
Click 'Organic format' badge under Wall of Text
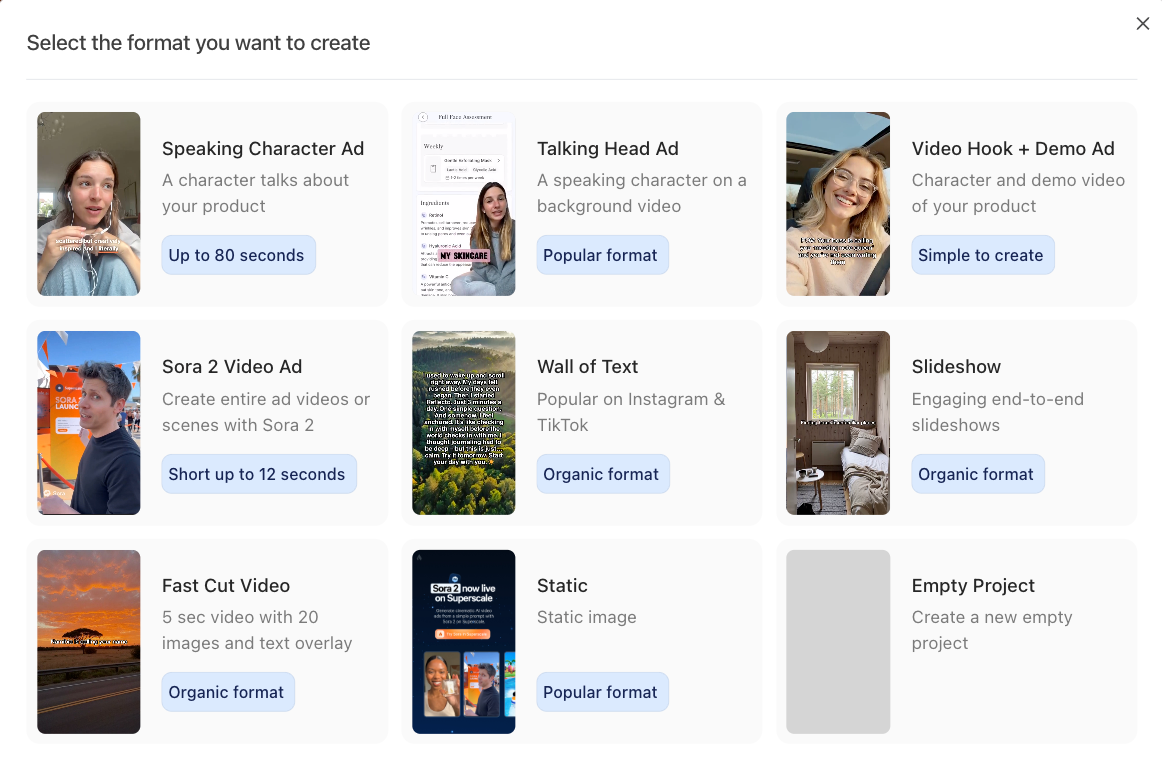602,474
